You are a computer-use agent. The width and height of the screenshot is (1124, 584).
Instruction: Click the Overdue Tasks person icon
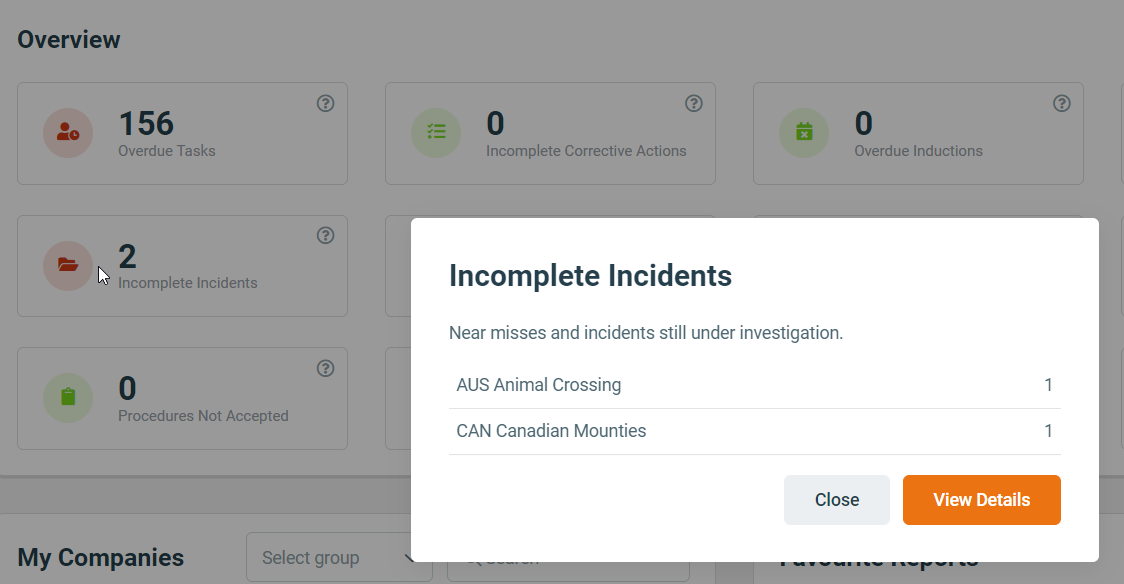pyautogui.click(x=68, y=131)
